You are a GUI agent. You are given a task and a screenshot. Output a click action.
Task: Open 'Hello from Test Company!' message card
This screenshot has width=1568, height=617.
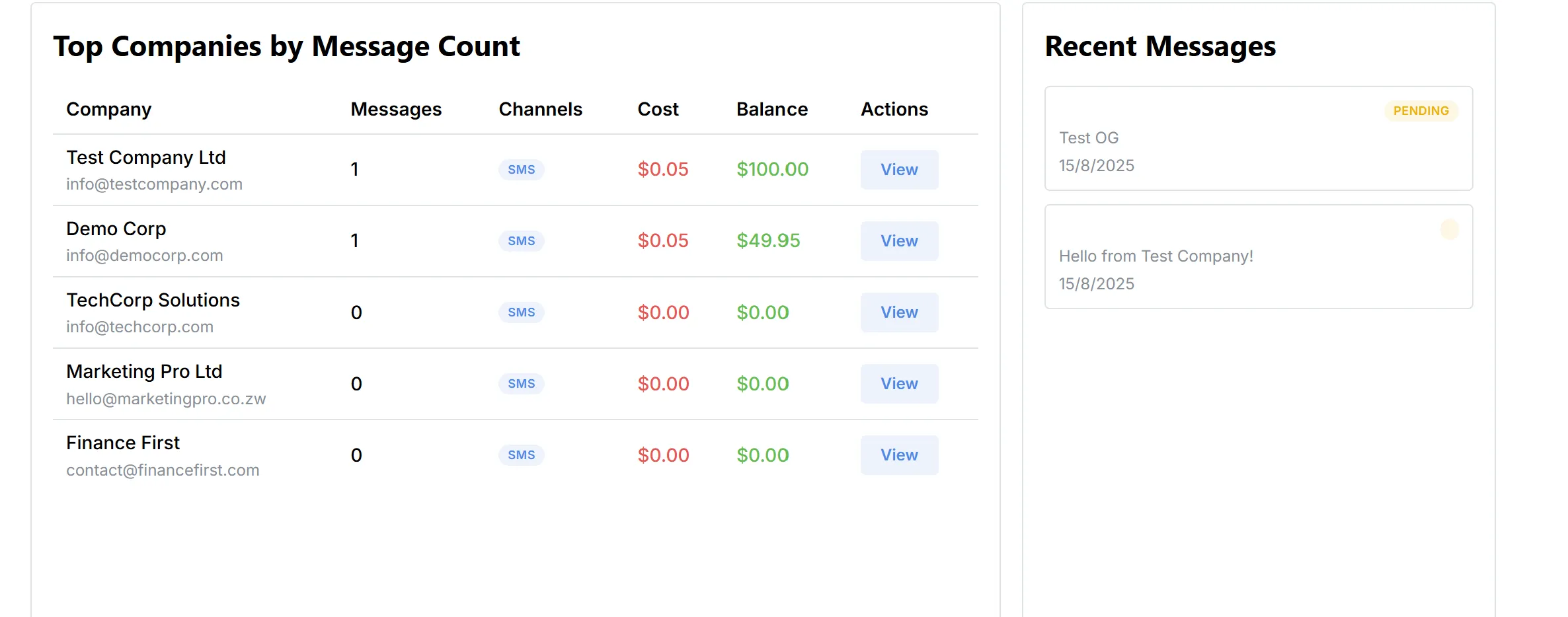point(1156,256)
